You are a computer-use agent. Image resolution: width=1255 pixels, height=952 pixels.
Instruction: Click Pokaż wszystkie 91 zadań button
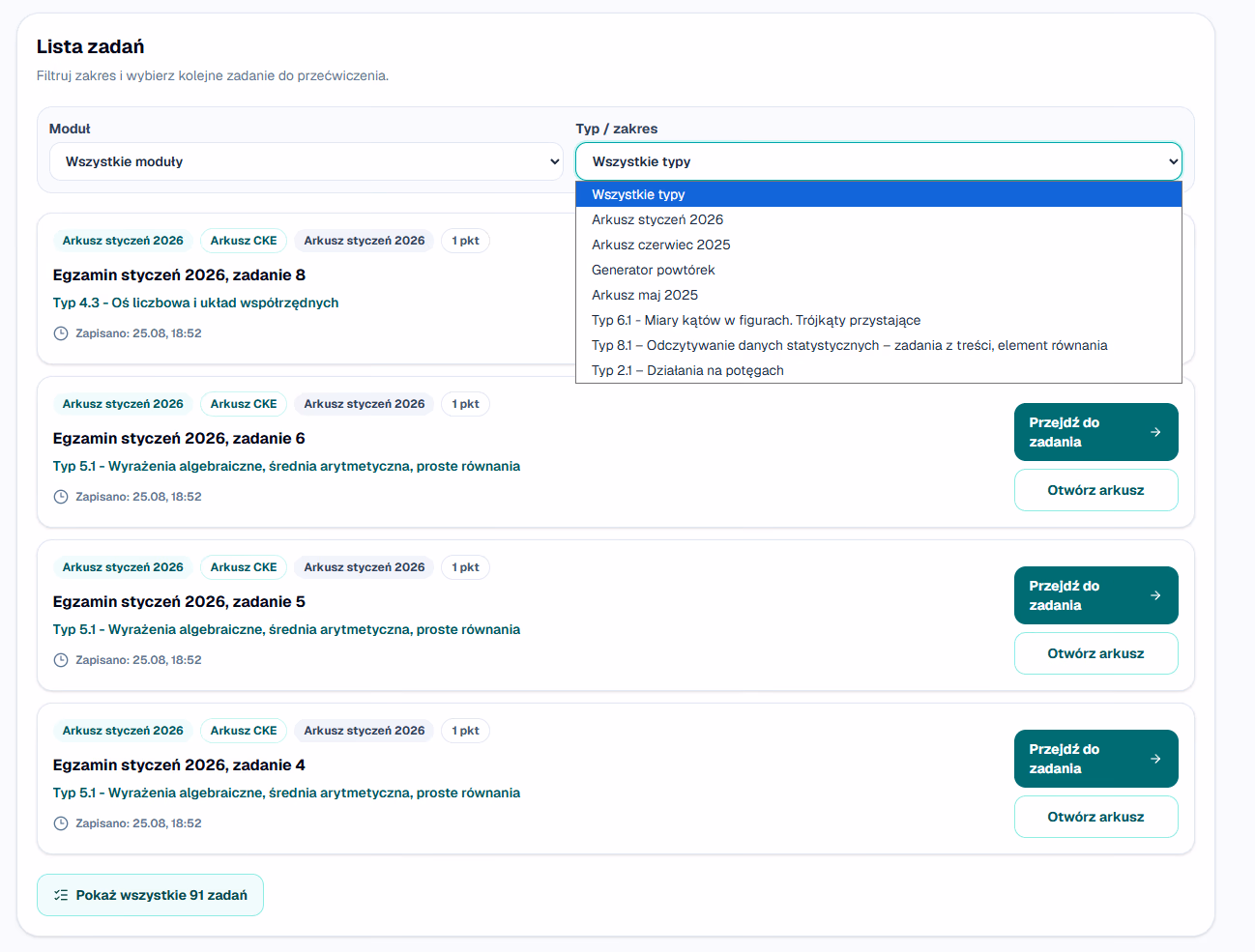click(x=150, y=895)
